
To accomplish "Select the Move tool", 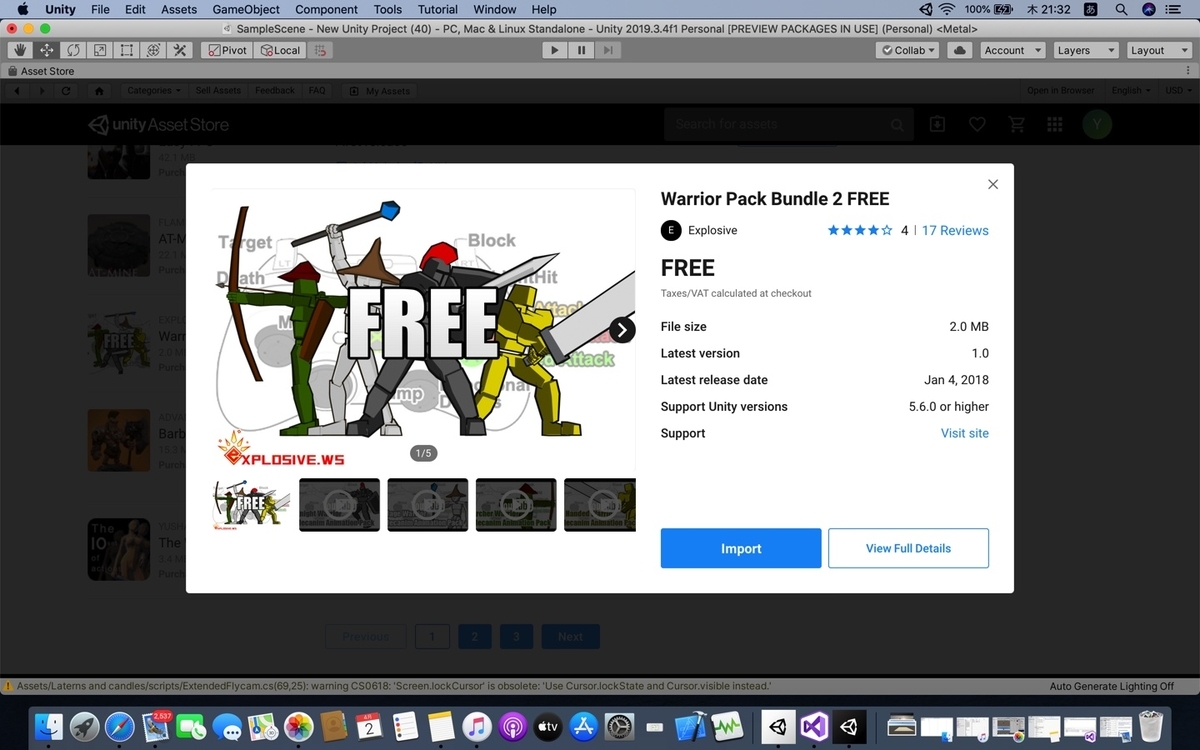I will tap(46, 50).
